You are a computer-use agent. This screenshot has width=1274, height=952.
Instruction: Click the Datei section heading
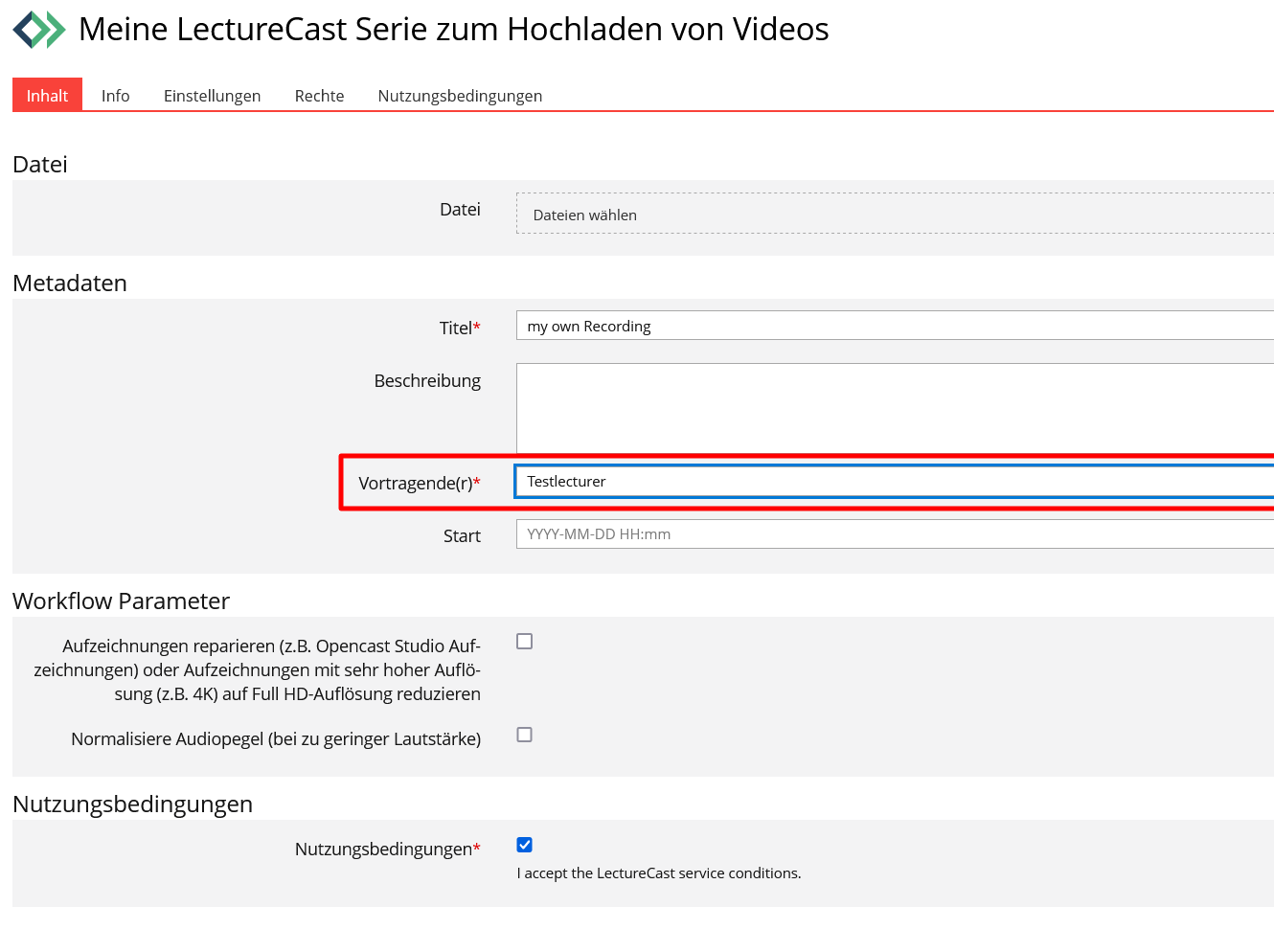click(39, 164)
